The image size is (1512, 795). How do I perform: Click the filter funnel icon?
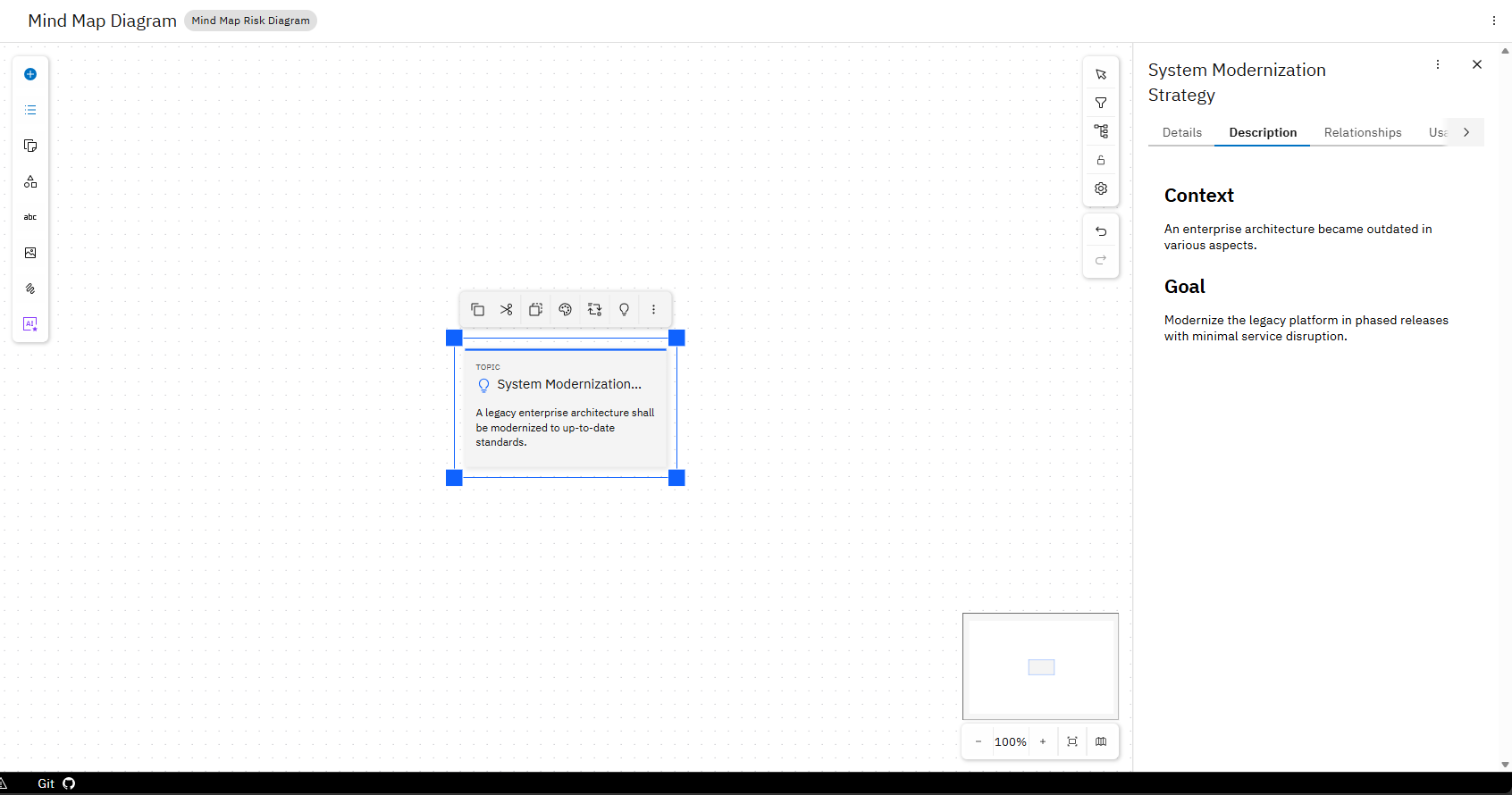1101,103
